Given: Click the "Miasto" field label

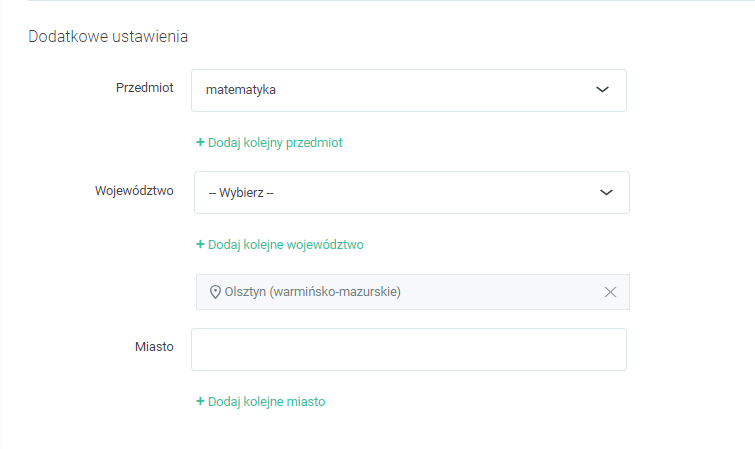Looking at the screenshot, I should pyautogui.click(x=154, y=347).
